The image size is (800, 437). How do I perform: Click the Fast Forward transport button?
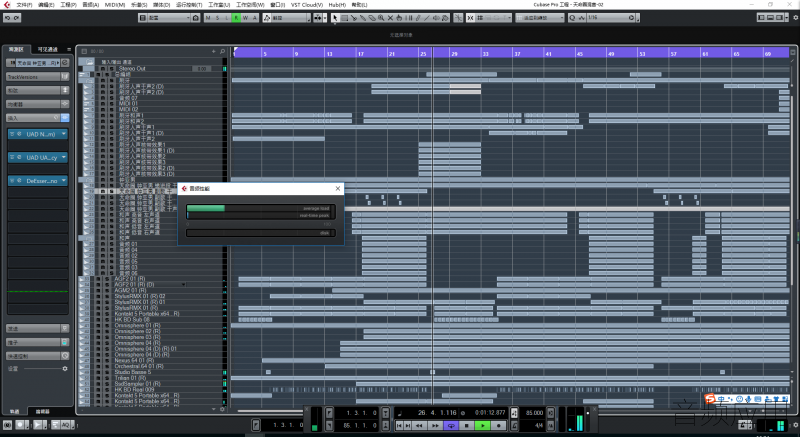pos(435,425)
